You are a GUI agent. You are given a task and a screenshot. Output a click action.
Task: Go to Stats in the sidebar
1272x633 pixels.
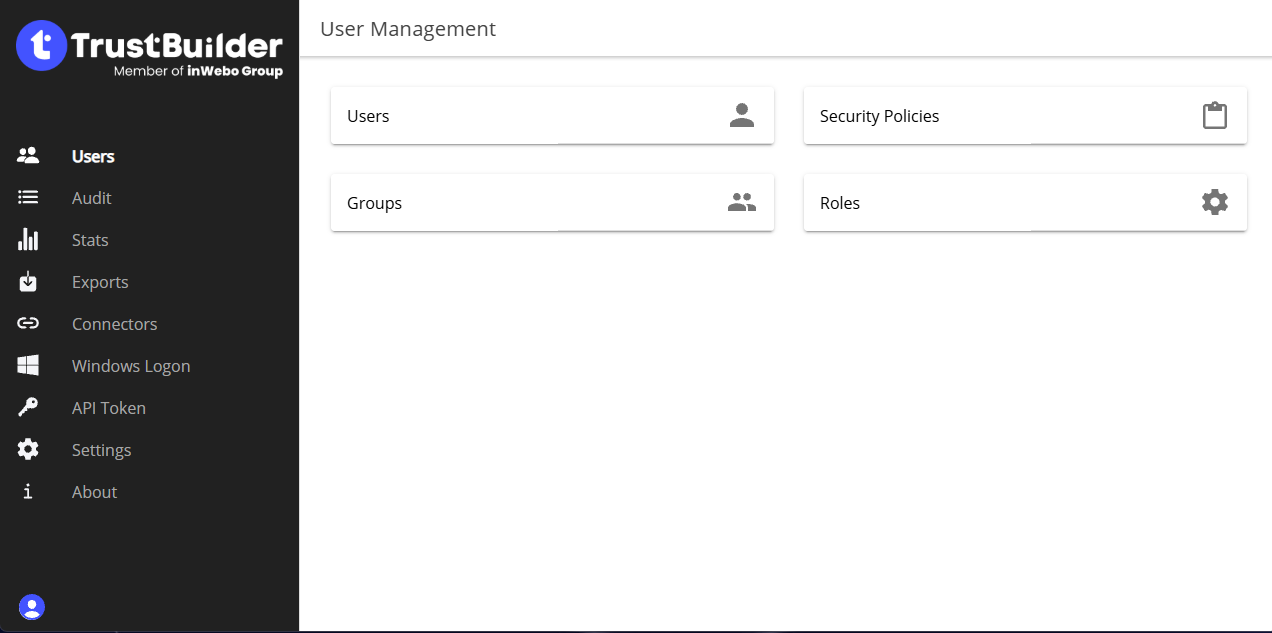(90, 240)
